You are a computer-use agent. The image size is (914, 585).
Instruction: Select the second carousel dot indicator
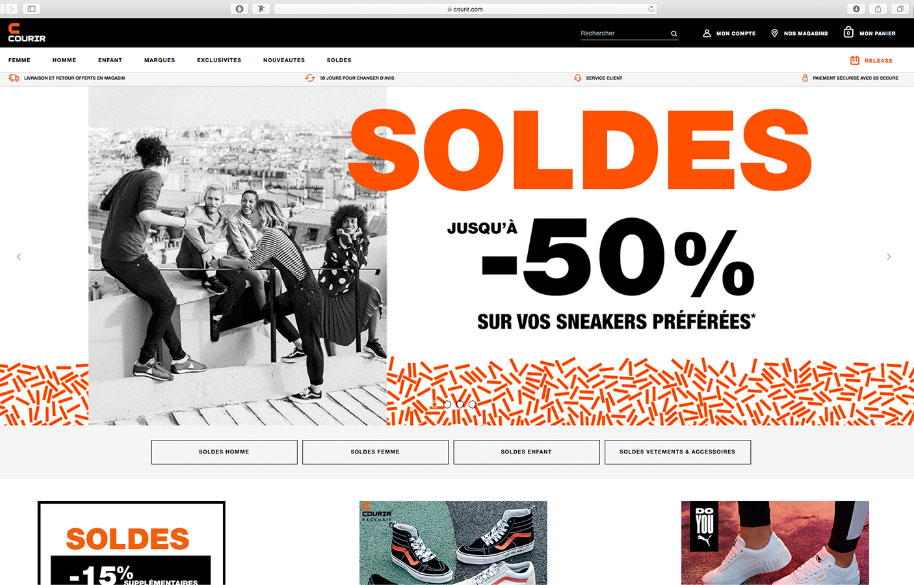(447, 404)
